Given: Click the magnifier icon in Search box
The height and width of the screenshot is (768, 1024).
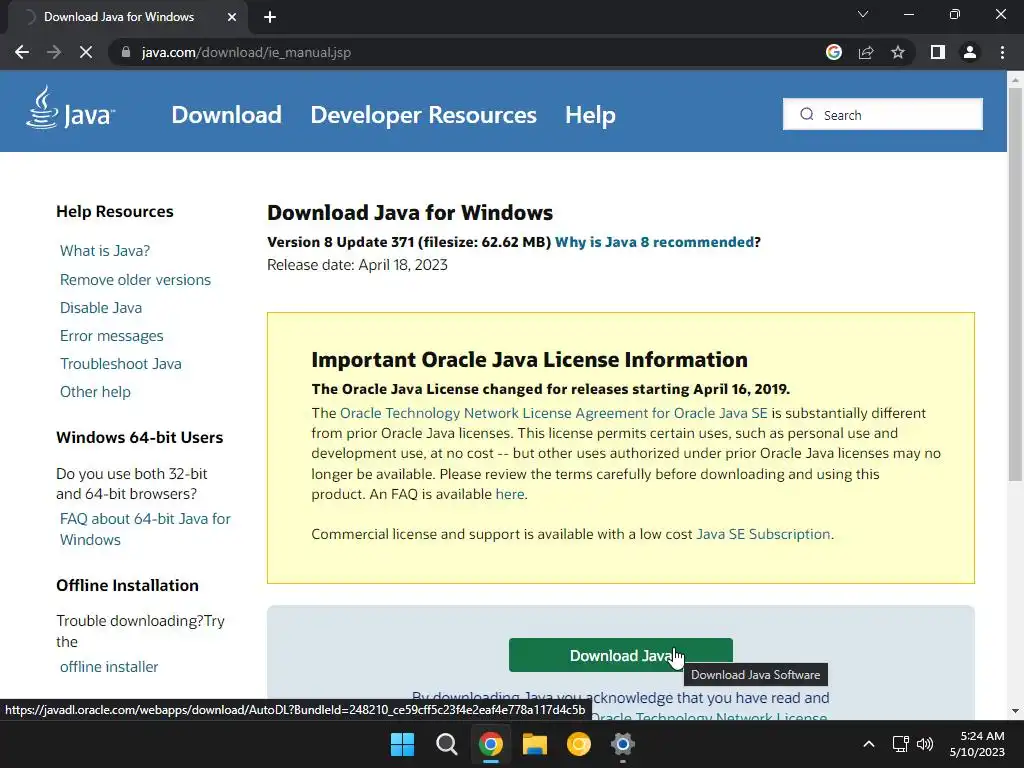Looking at the screenshot, I should (x=807, y=114).
